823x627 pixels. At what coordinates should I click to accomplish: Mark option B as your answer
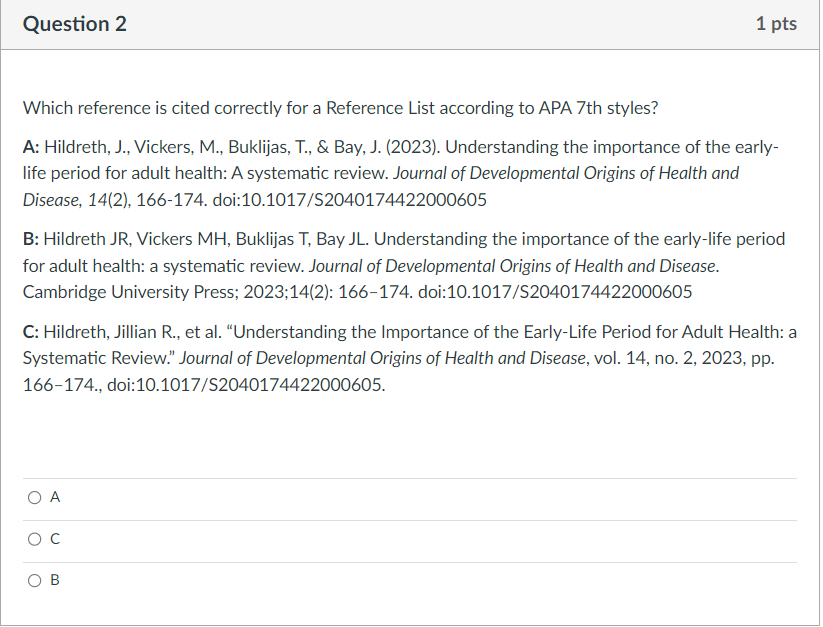tap(34, 580)
